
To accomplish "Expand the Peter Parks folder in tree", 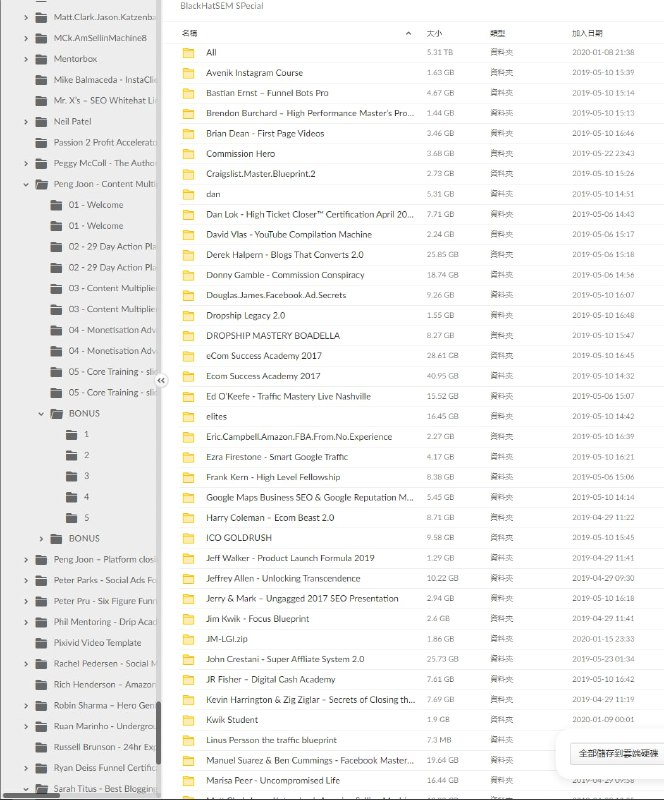I will pyautogui.click(x=27, y=580).
